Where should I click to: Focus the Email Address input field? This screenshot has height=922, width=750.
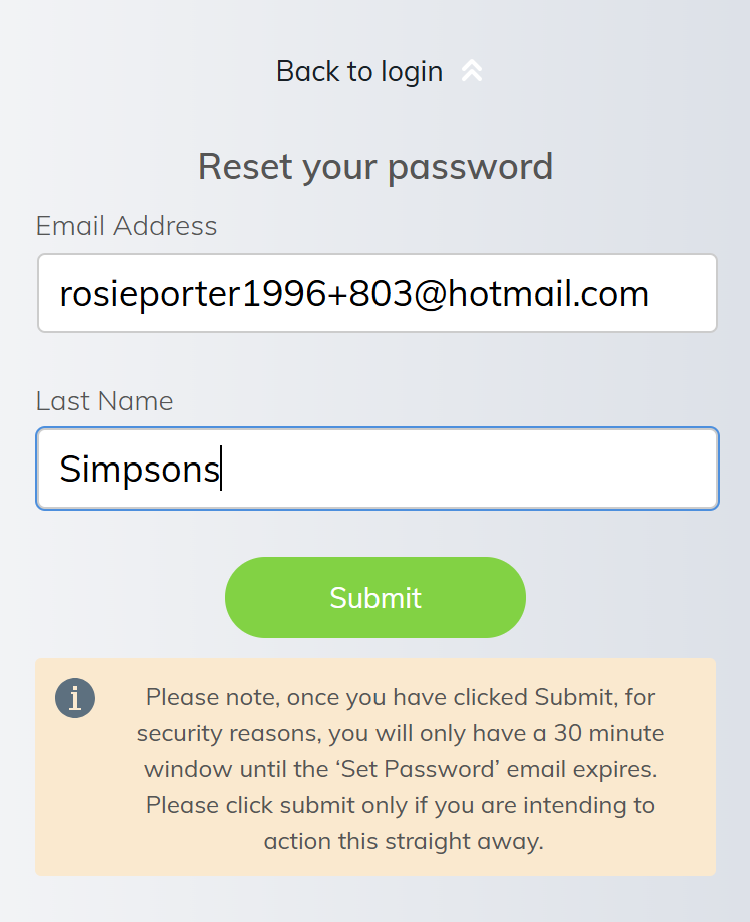click(377, 293)
